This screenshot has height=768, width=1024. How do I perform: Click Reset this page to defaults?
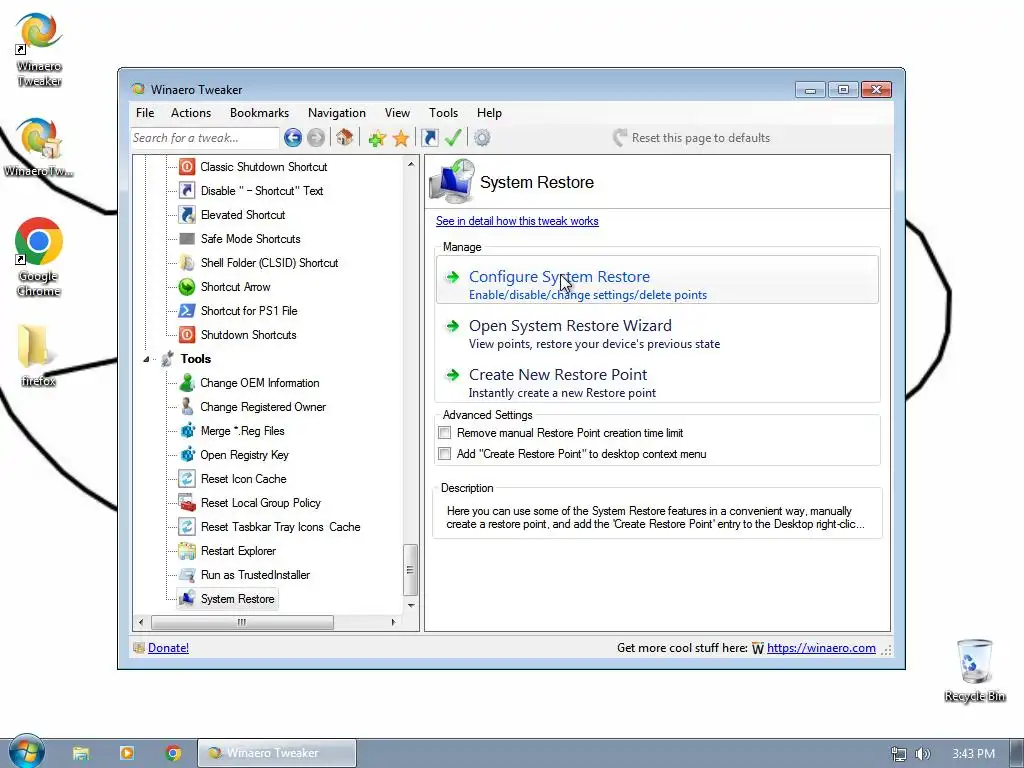692,138
